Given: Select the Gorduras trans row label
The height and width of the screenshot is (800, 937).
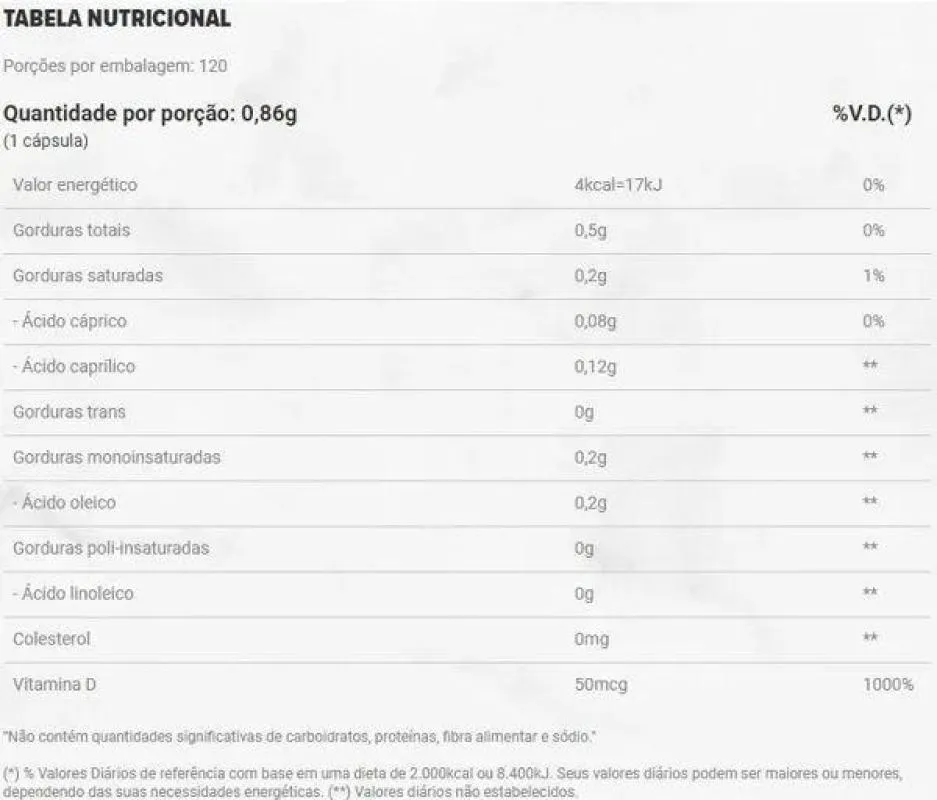Looking at the screenshot, I should (69, 412).
